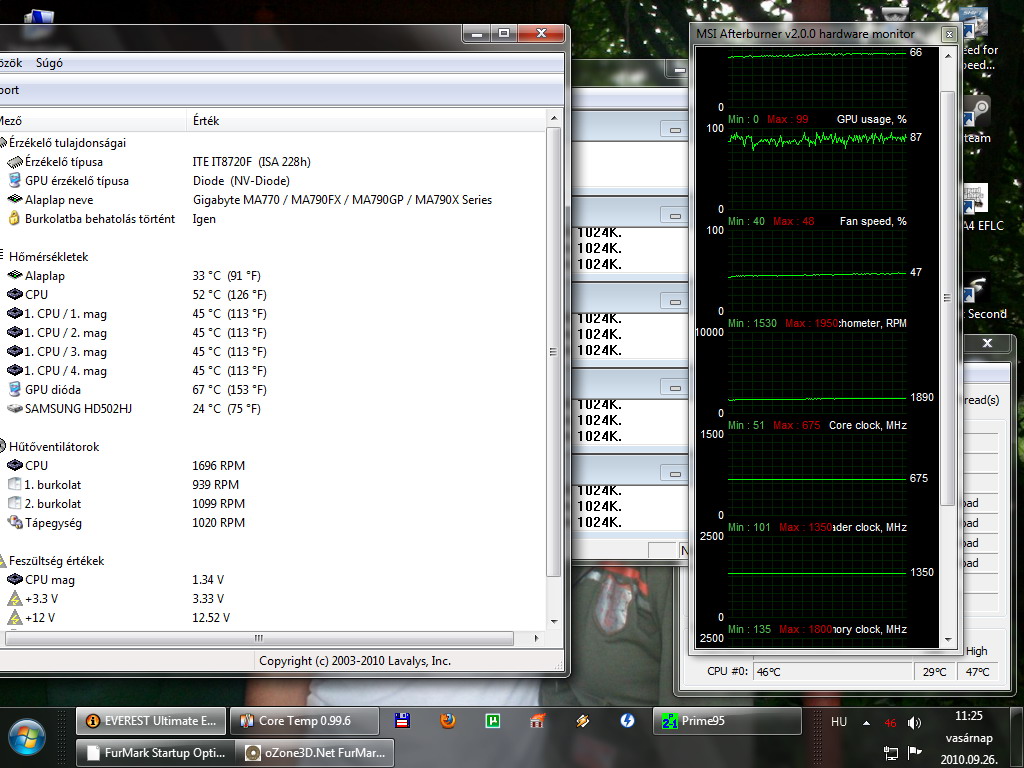This screenshot has height=768, width=1024.
Task: Open the volume speaker tray icon
Action: click(914, 722)
